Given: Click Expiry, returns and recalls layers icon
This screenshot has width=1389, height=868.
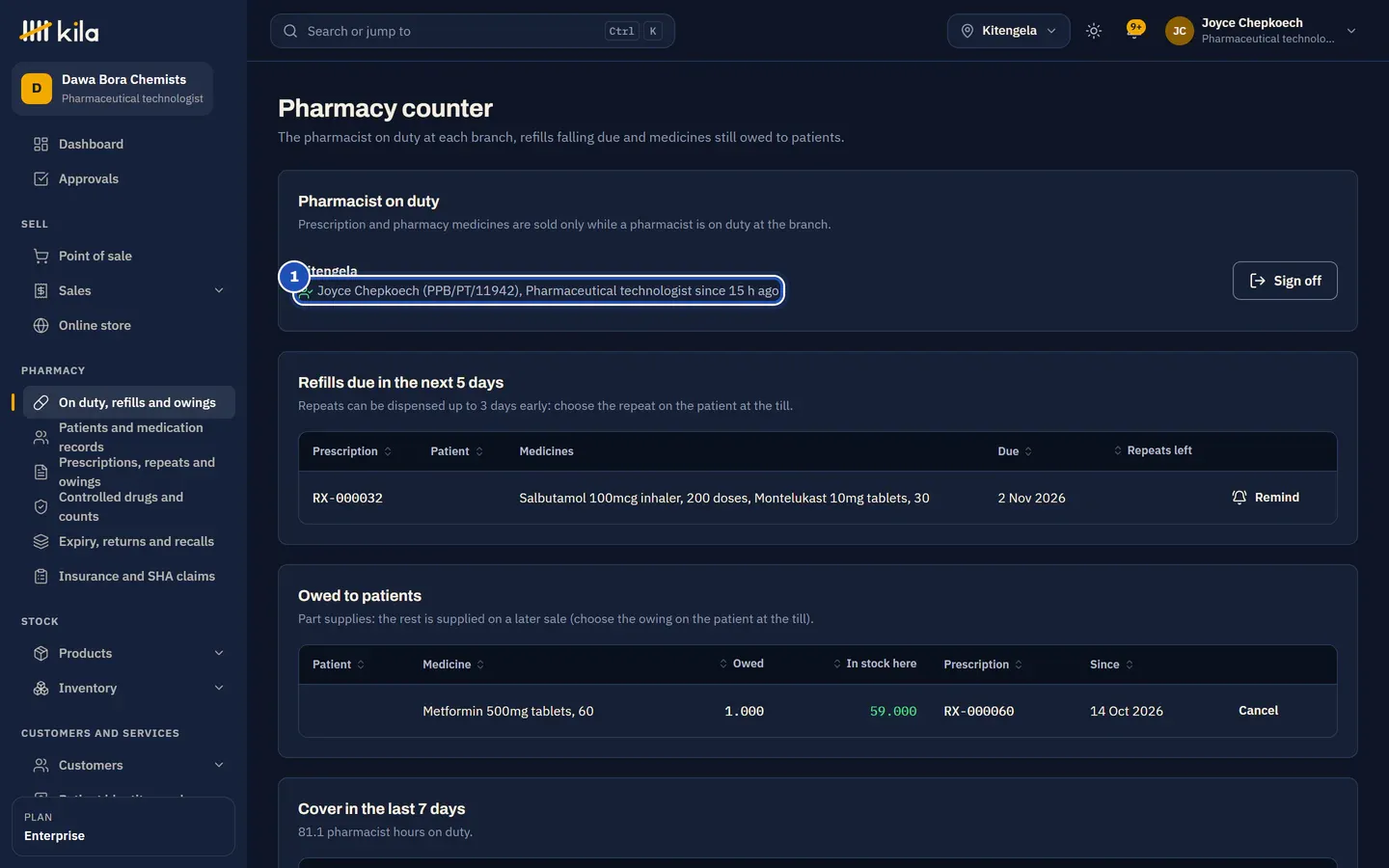Looking at the screenshot, I should [x=41, y=542].
